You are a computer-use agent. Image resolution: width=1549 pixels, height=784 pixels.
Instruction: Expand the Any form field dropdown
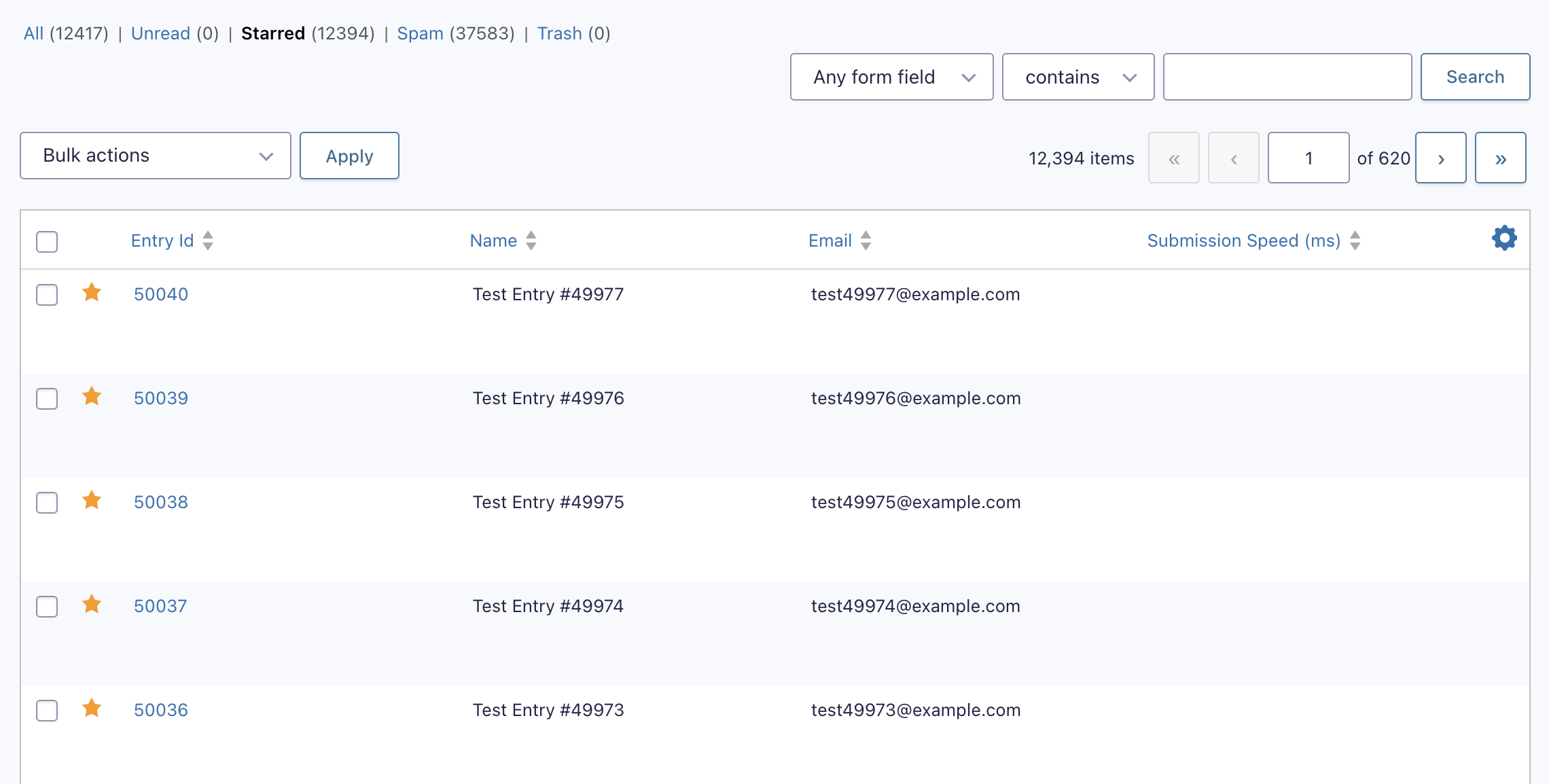tap(891, 77)
